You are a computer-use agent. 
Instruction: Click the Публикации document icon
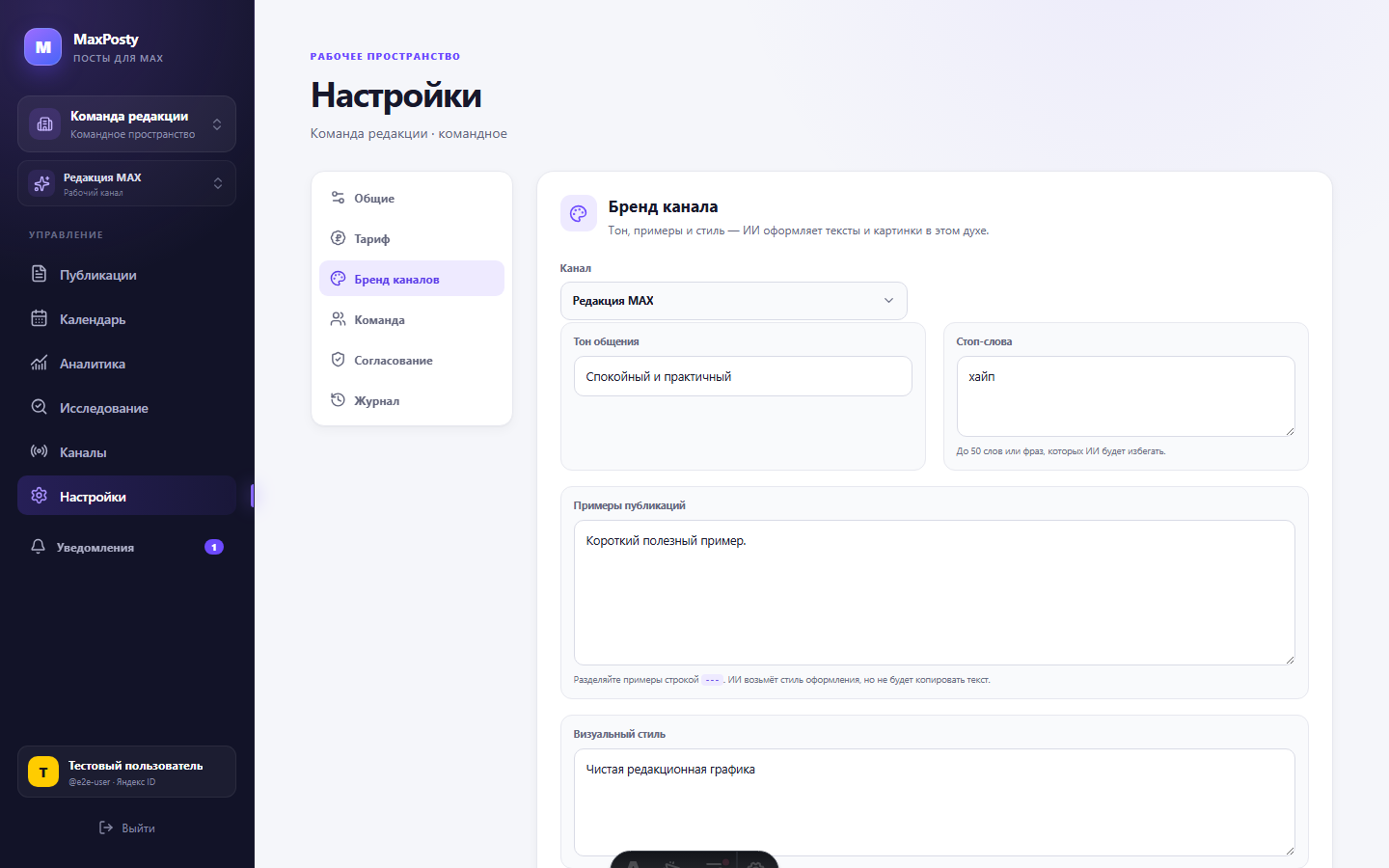[39, 274]
